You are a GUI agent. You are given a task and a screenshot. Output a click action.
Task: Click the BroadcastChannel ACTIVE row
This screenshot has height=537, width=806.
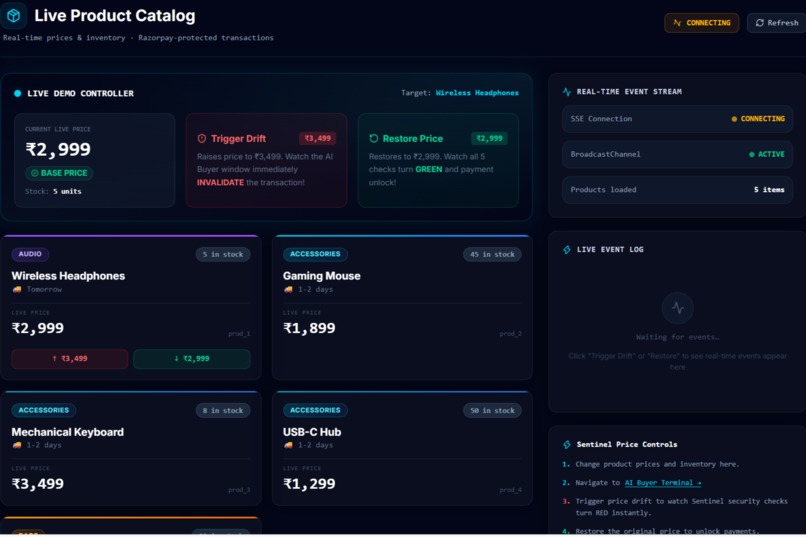point(677,154)
